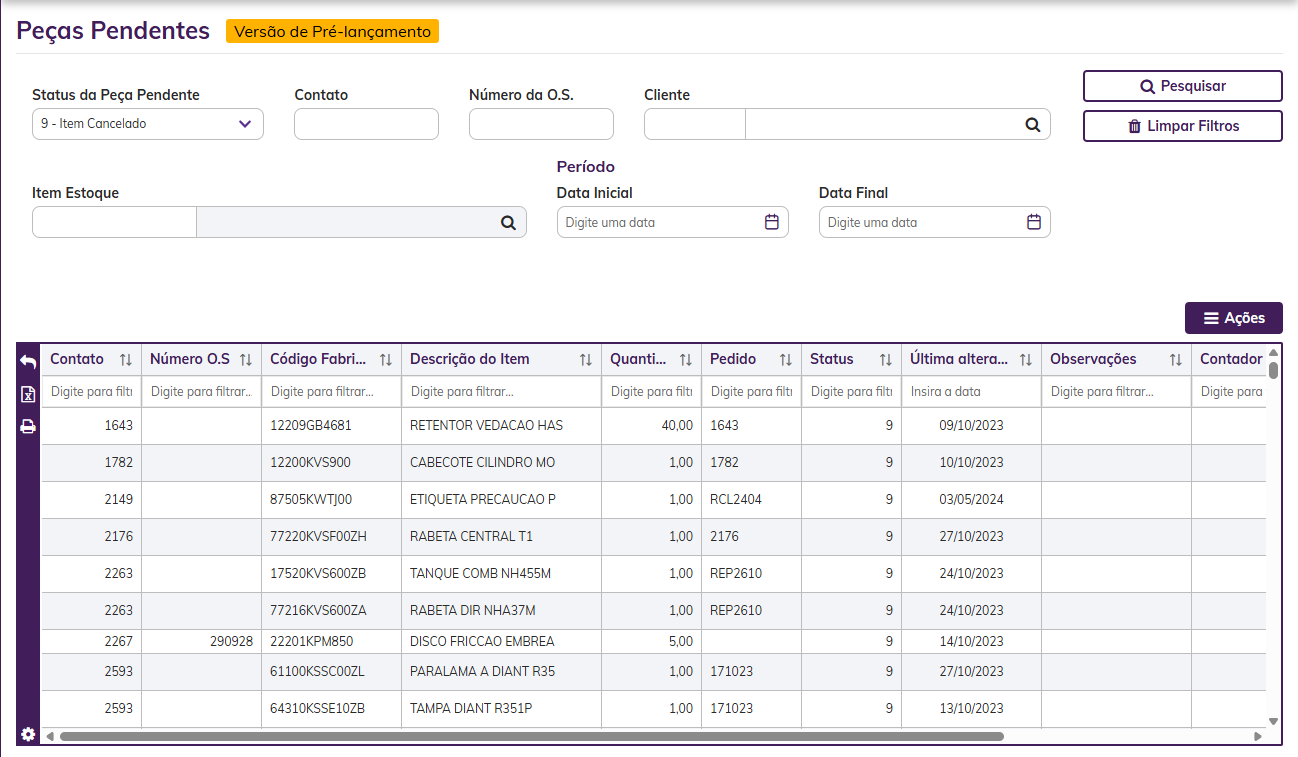Click the horizontal scrollbar of the grid
The width and height of the screenshot is (1298, 757).
(x=530, y=736)
